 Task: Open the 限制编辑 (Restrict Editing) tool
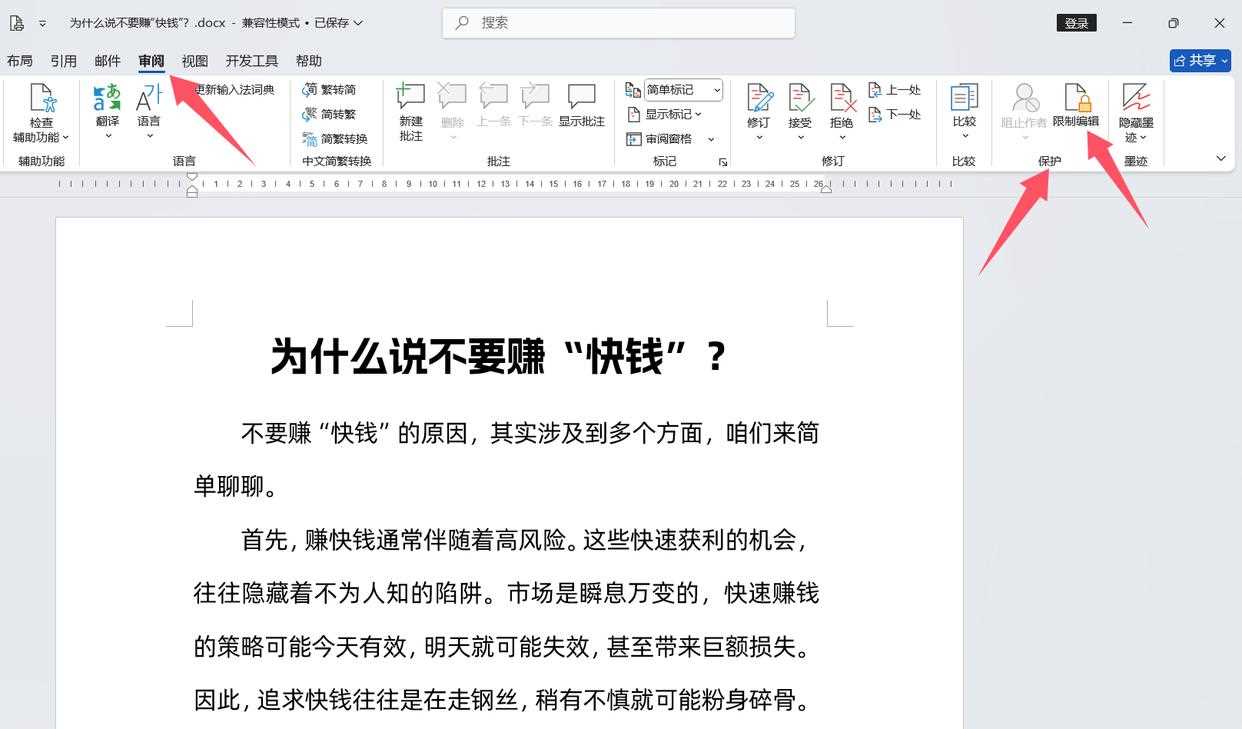(x=1078, y=110)
